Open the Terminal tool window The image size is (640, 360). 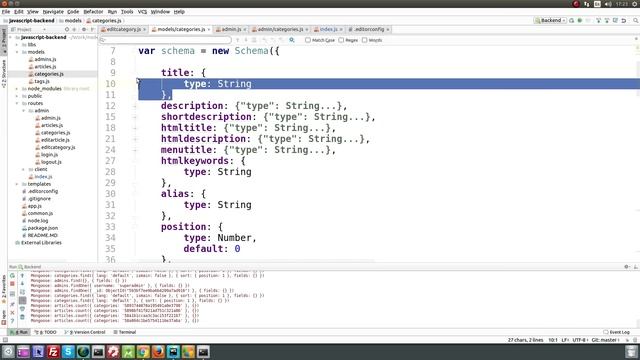[124, 332]
